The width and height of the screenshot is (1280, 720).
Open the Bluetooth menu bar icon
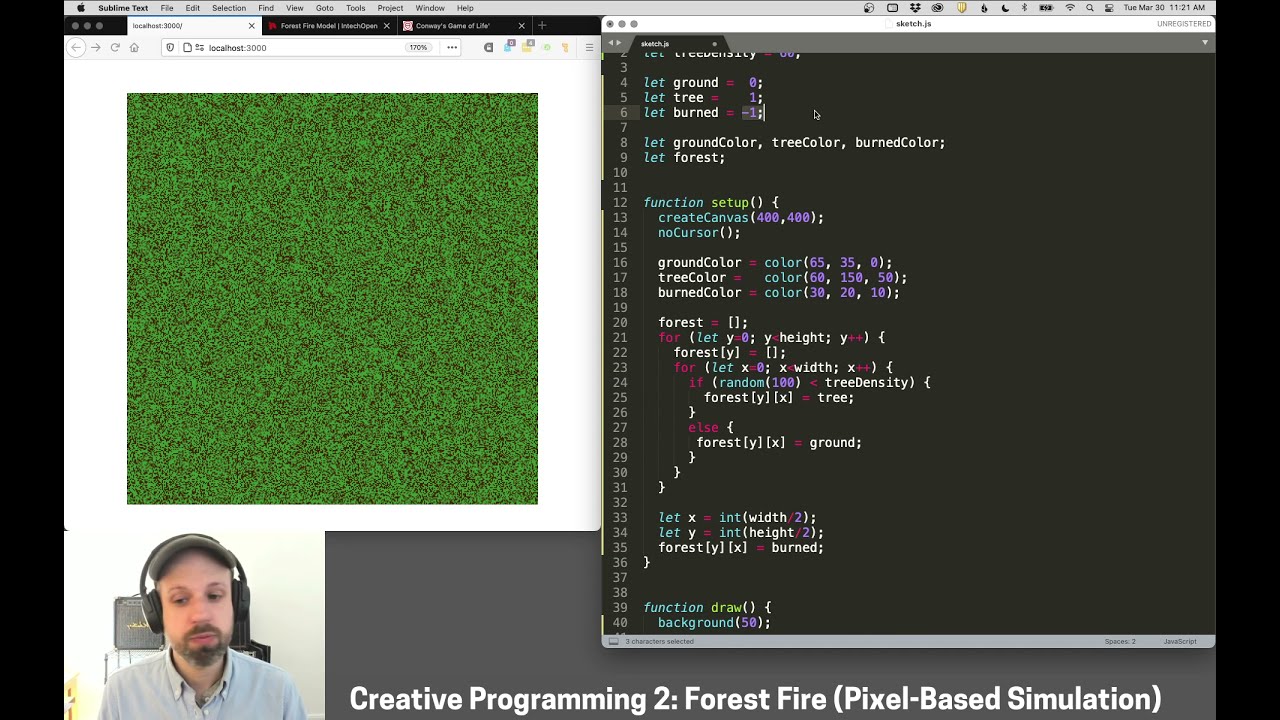pyautogui.click(x=1025, y=8)
